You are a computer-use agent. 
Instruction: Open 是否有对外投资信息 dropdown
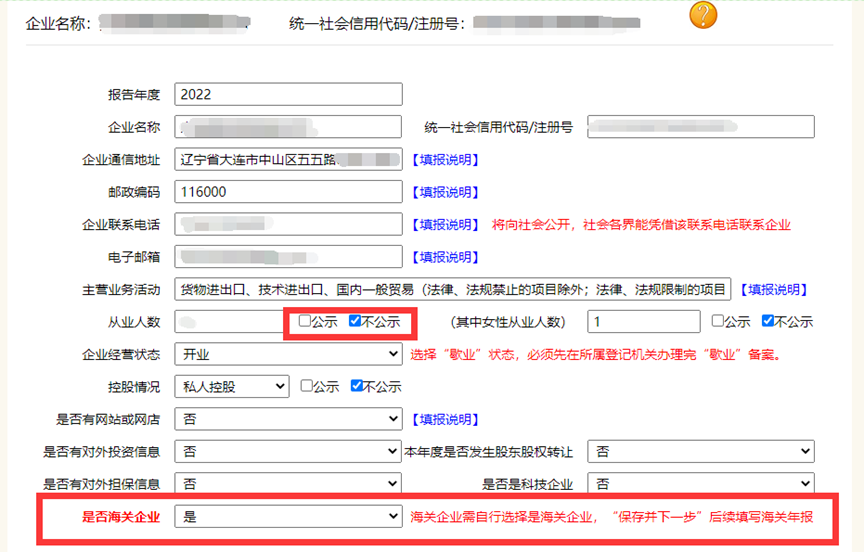[x=288, y=451]
